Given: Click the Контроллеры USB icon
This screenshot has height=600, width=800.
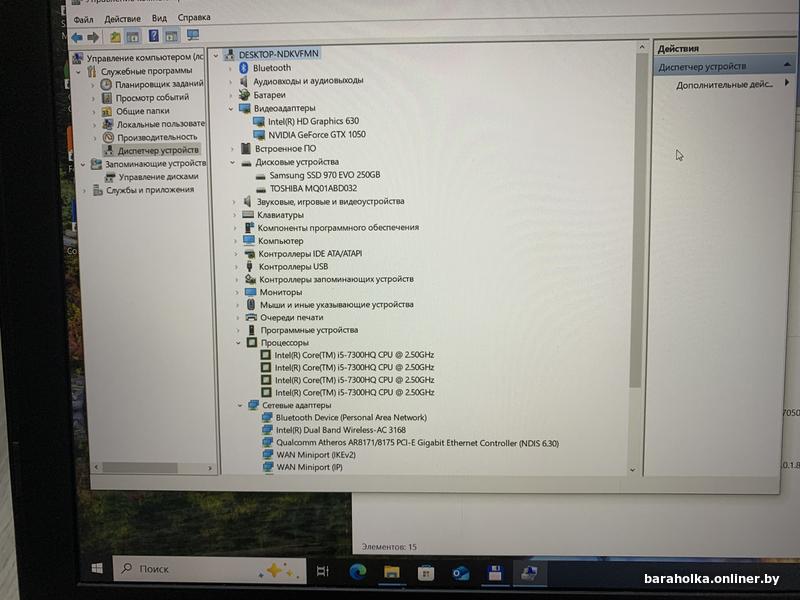Looking at the screenshot, I should tap(249, 266).
